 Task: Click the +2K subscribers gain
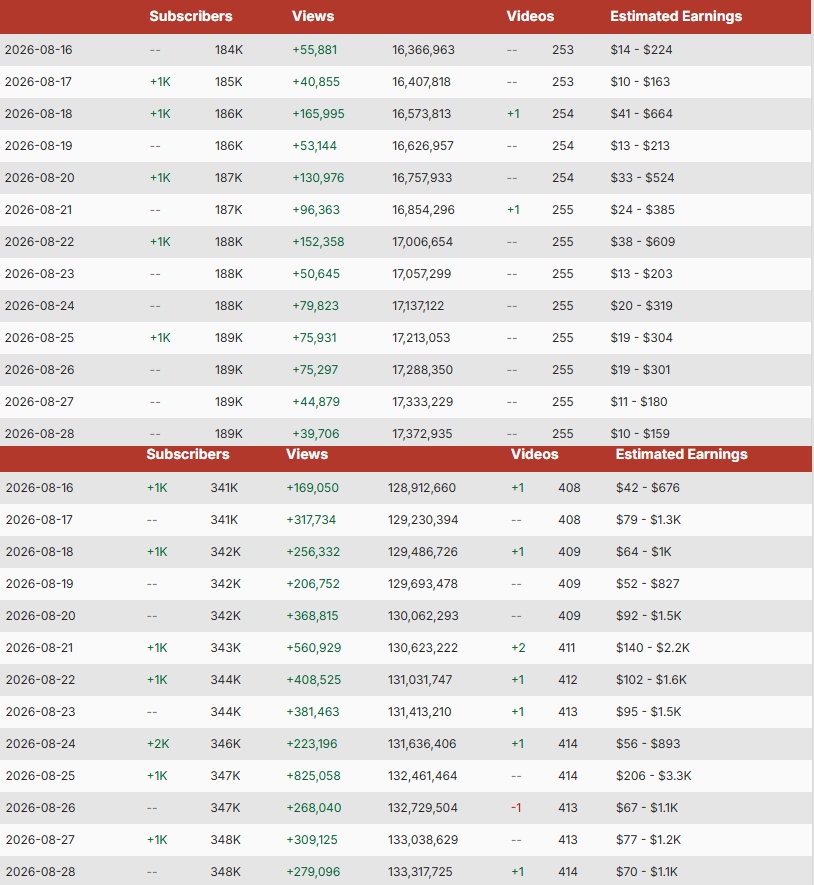coord(158,744)
